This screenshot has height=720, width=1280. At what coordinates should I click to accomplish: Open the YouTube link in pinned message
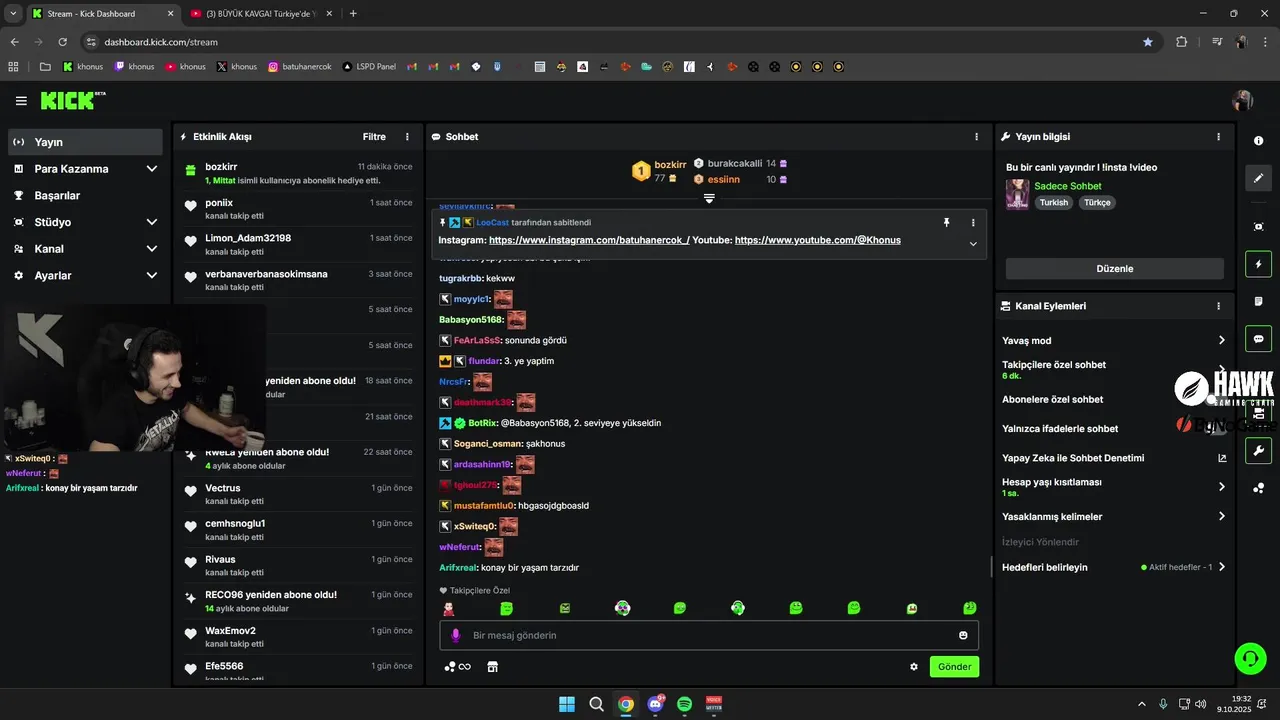click(817, 241)
